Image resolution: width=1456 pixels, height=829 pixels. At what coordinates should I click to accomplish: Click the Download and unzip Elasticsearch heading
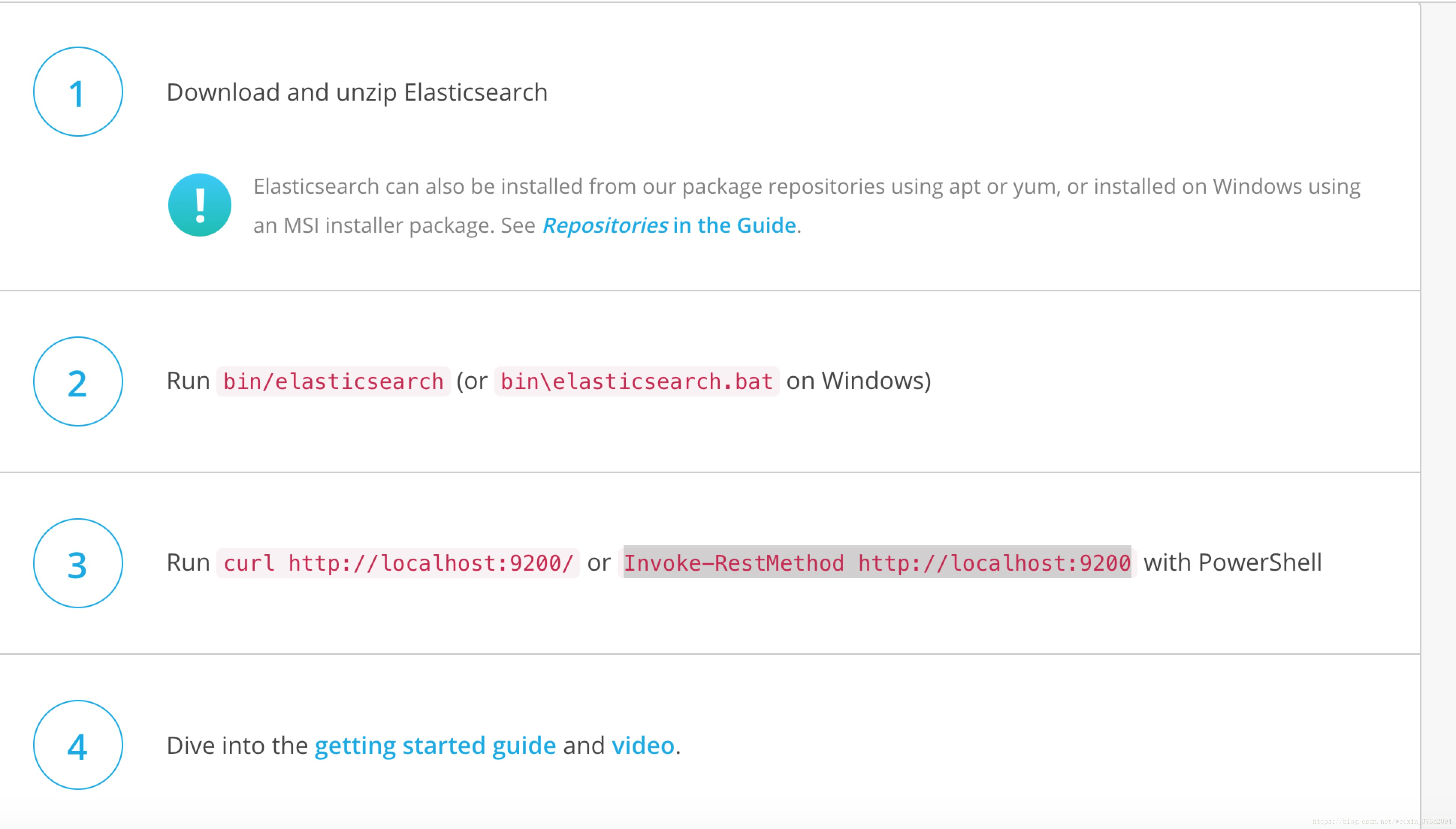[357, 92]
